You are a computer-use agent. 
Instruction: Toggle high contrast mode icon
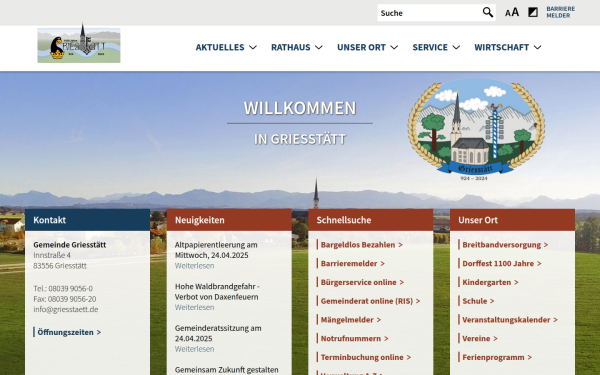tap(533, 13)
